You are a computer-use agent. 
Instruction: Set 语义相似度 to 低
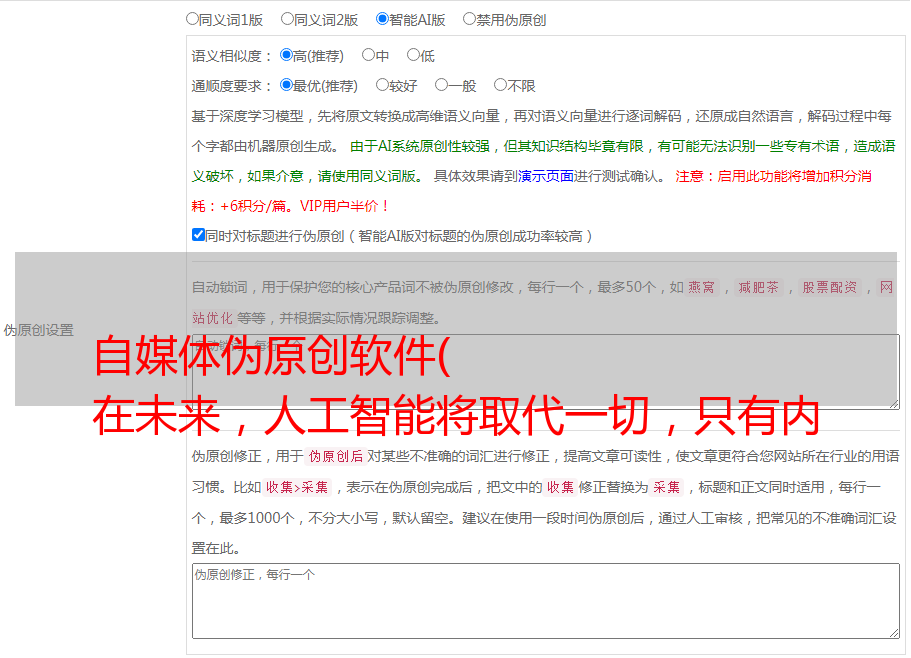(x=413, y=55)
